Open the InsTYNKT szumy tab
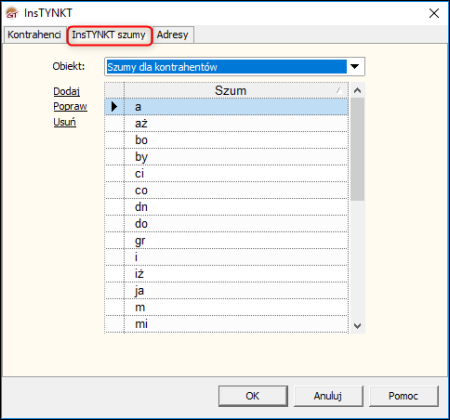 pyautogui.click(x=109, y=35)
